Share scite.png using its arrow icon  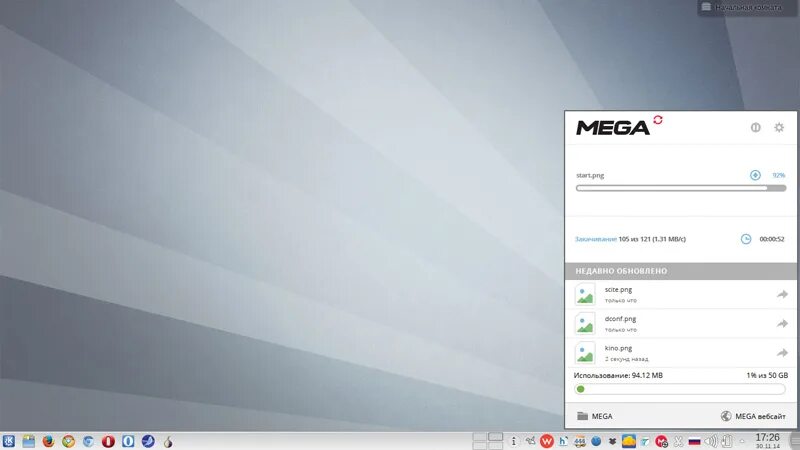pos(782,294)
